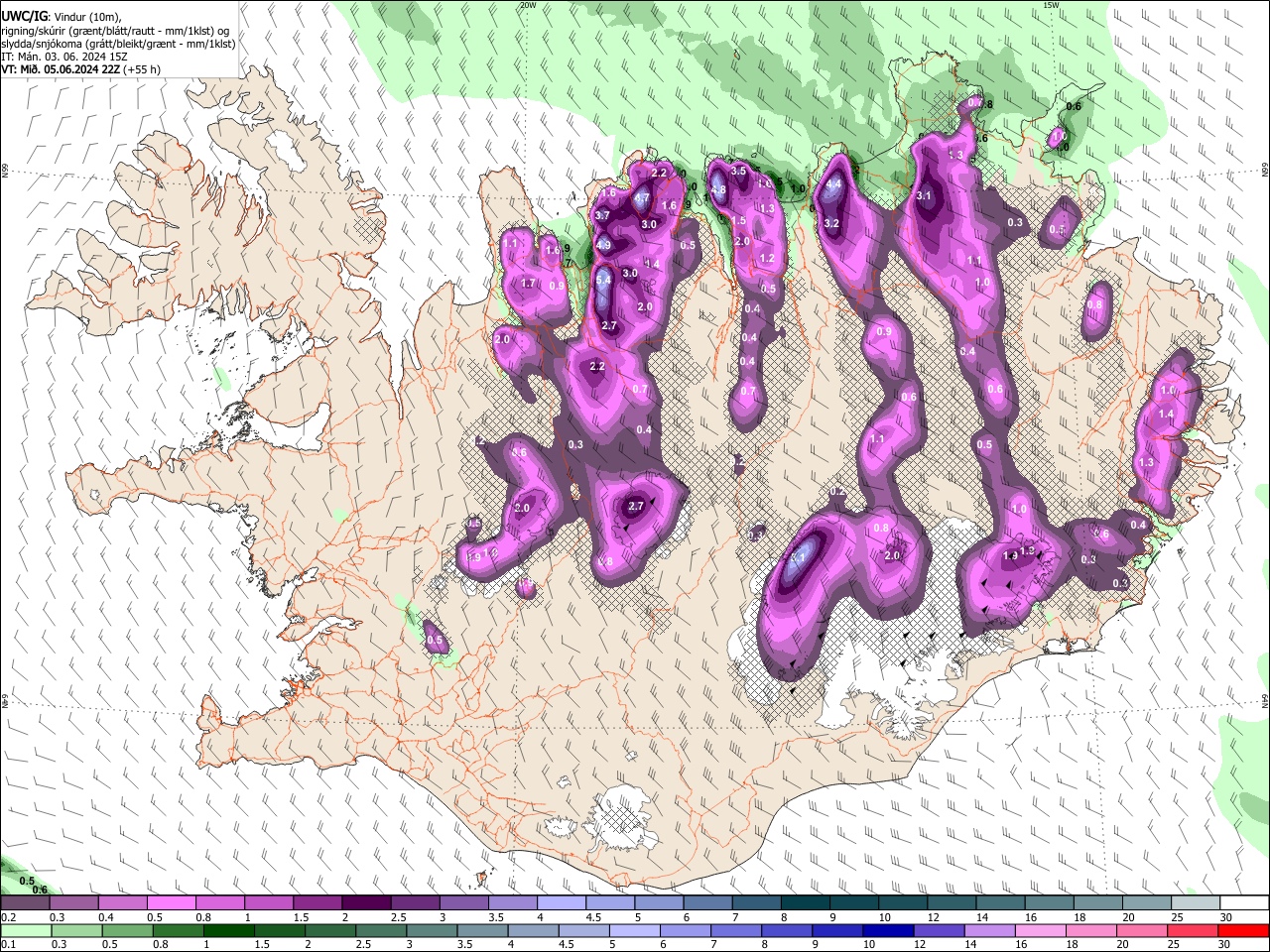
Task: Click the '25' label in the upper legend row
Action: coord(1178,917)
